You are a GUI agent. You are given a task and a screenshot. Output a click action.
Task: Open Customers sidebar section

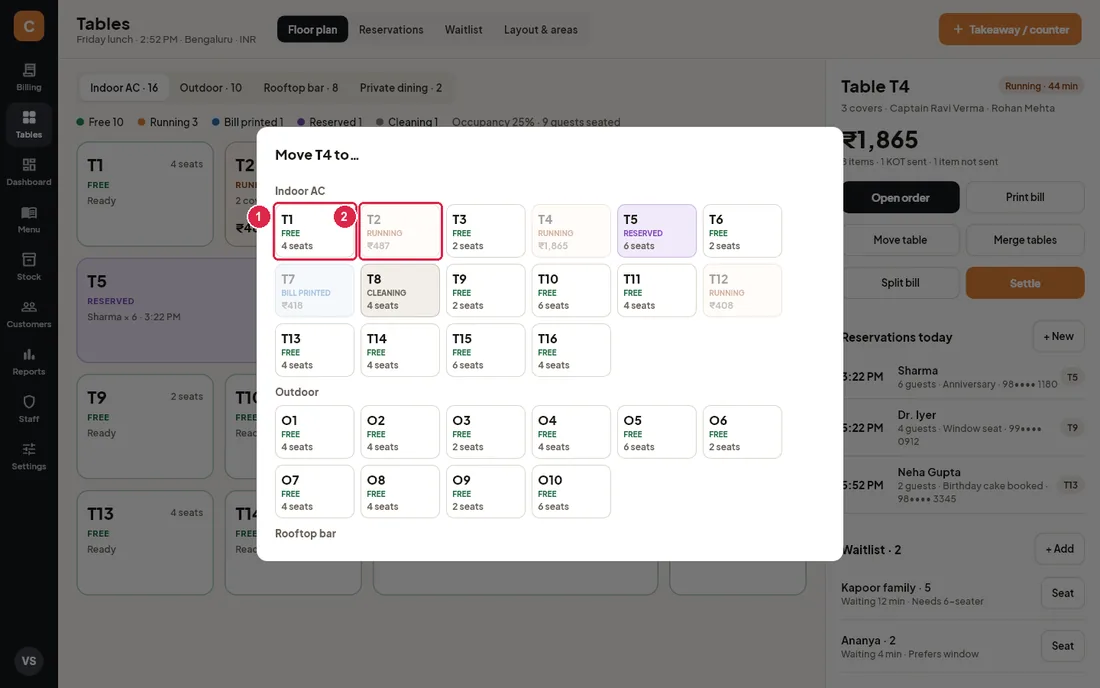click(x=29, y=314)
